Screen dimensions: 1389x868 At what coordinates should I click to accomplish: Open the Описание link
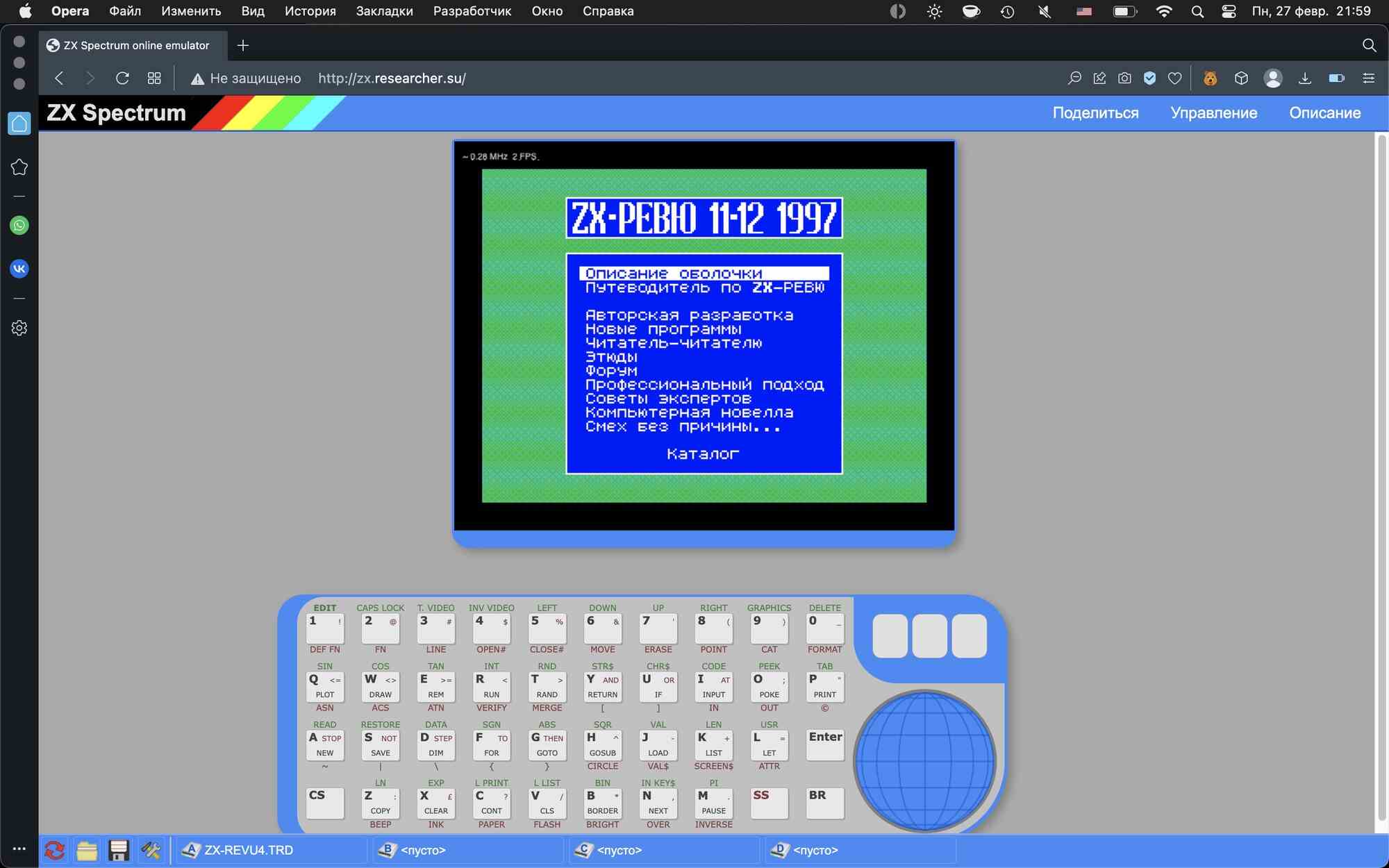coord(1324,112)
